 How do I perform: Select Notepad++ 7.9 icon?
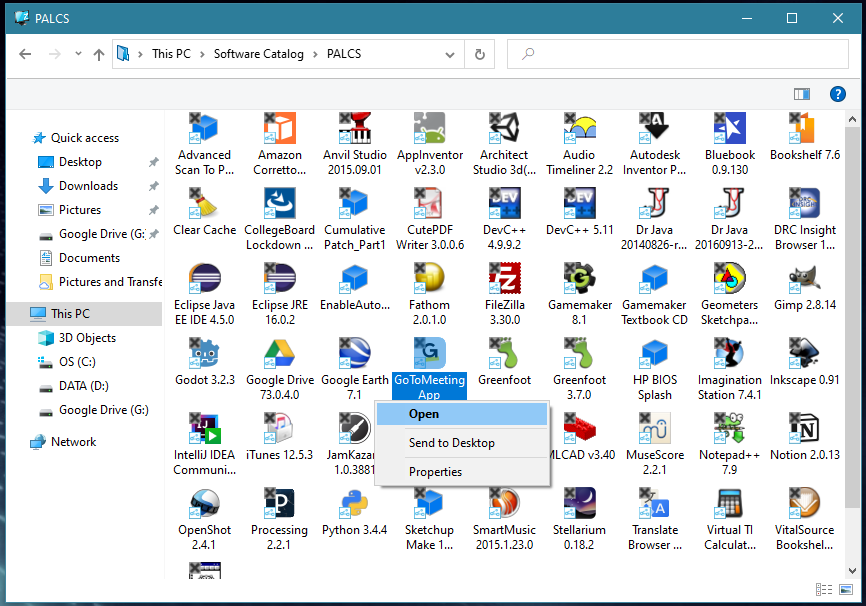pos(730,429)
